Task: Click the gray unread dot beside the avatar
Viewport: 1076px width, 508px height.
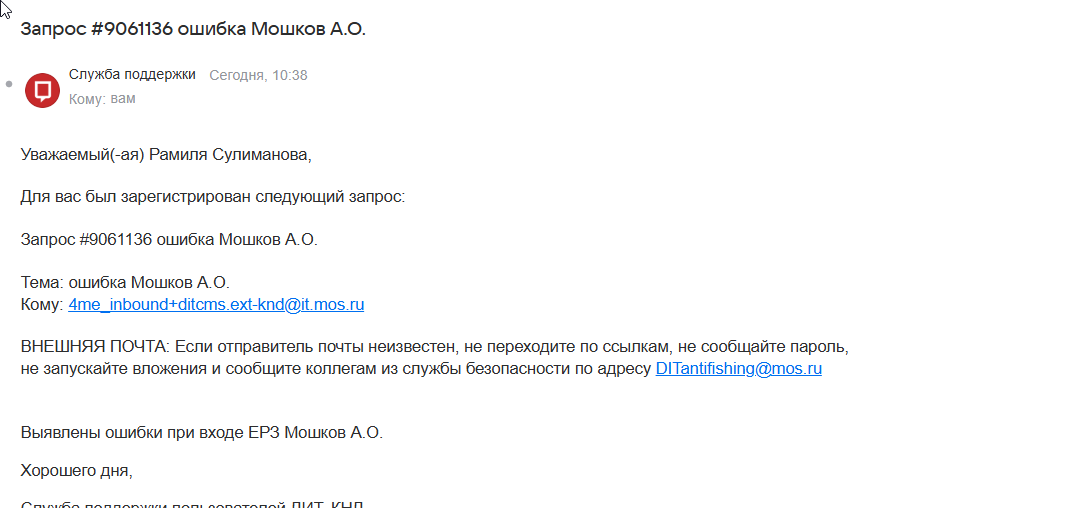Action: pos(9,84)
